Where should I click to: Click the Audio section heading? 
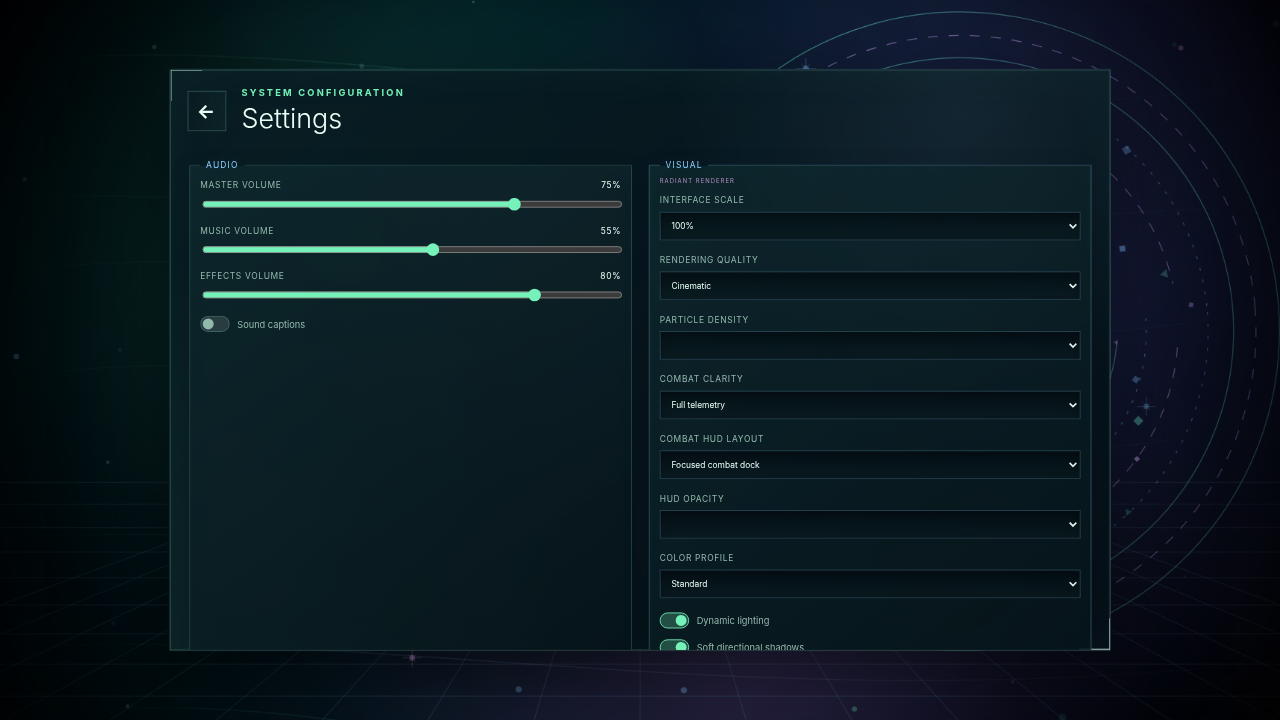[222, 165]
